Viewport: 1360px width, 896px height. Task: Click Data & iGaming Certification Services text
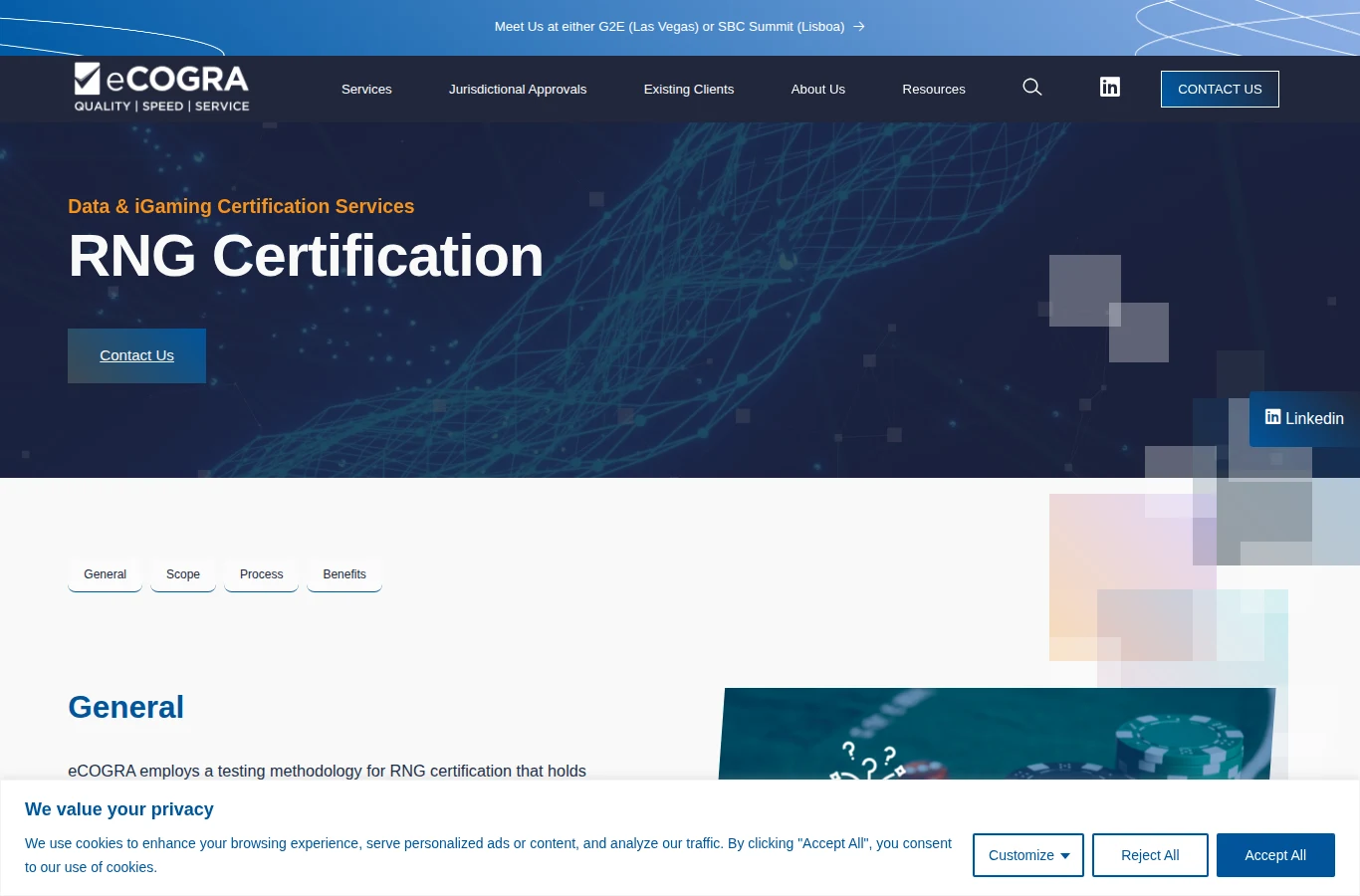(x=241, y=206)
